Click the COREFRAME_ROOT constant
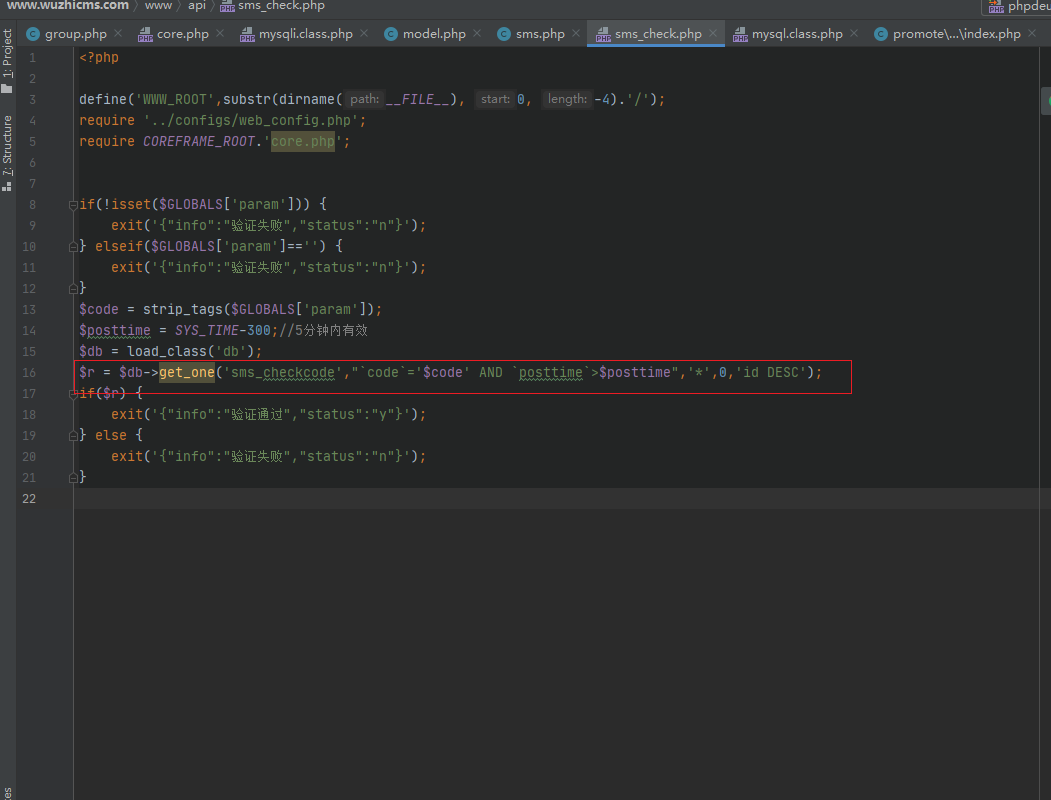The image size is (1051, 800). pyautogui.click(x=198, y=141)
